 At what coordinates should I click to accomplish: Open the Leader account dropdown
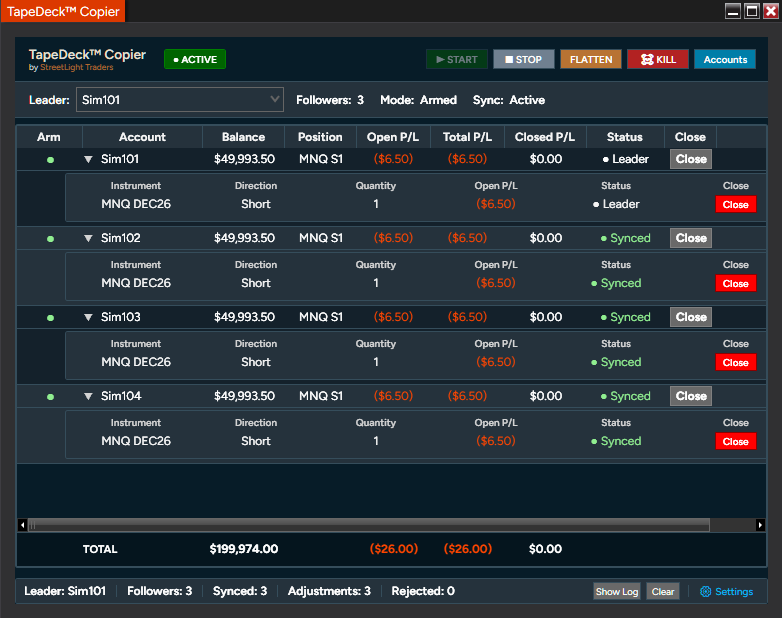pyautogui.click(x=180, y=100)
